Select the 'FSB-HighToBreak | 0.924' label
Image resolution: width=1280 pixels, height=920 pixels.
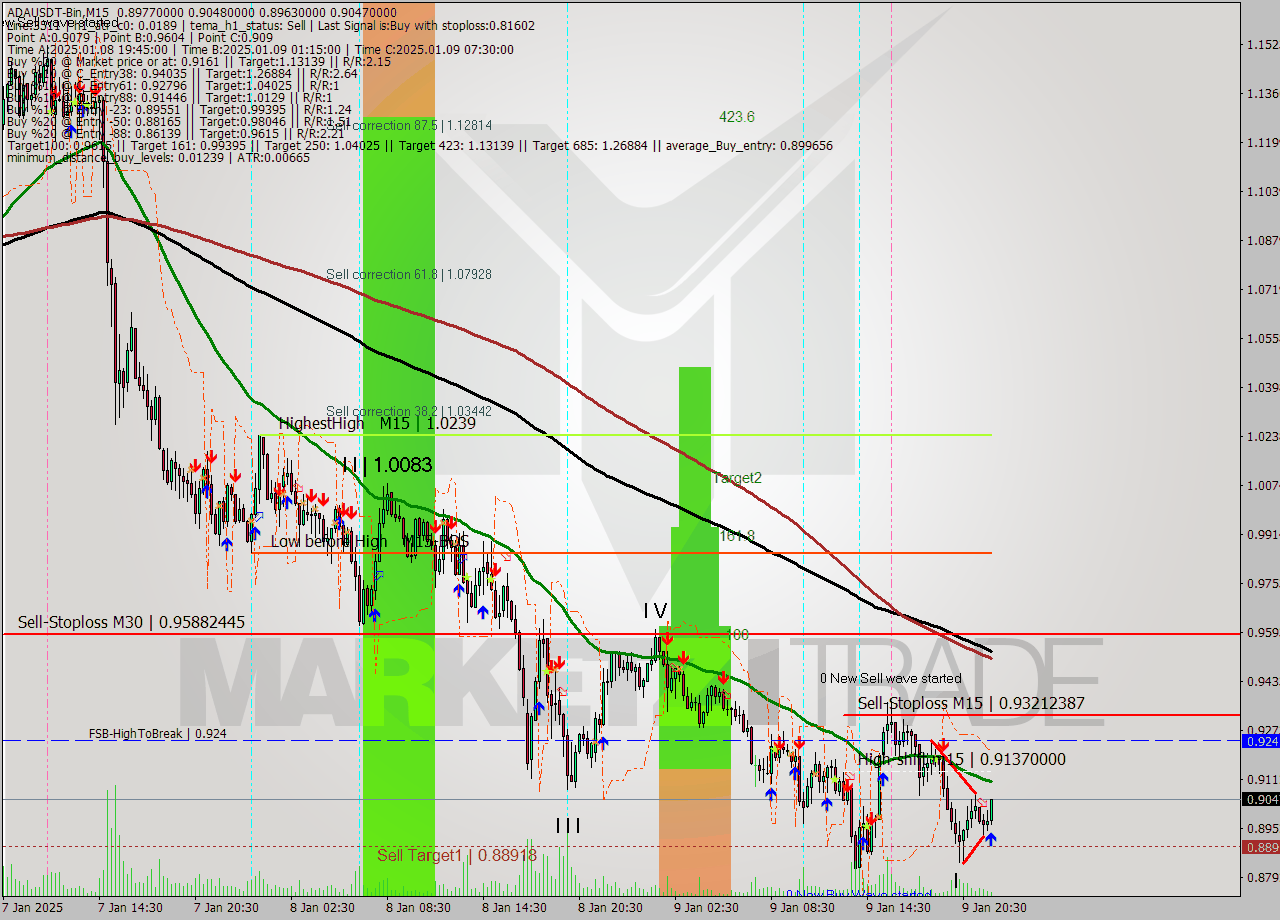pyautogui.click(x=157, y=733)
